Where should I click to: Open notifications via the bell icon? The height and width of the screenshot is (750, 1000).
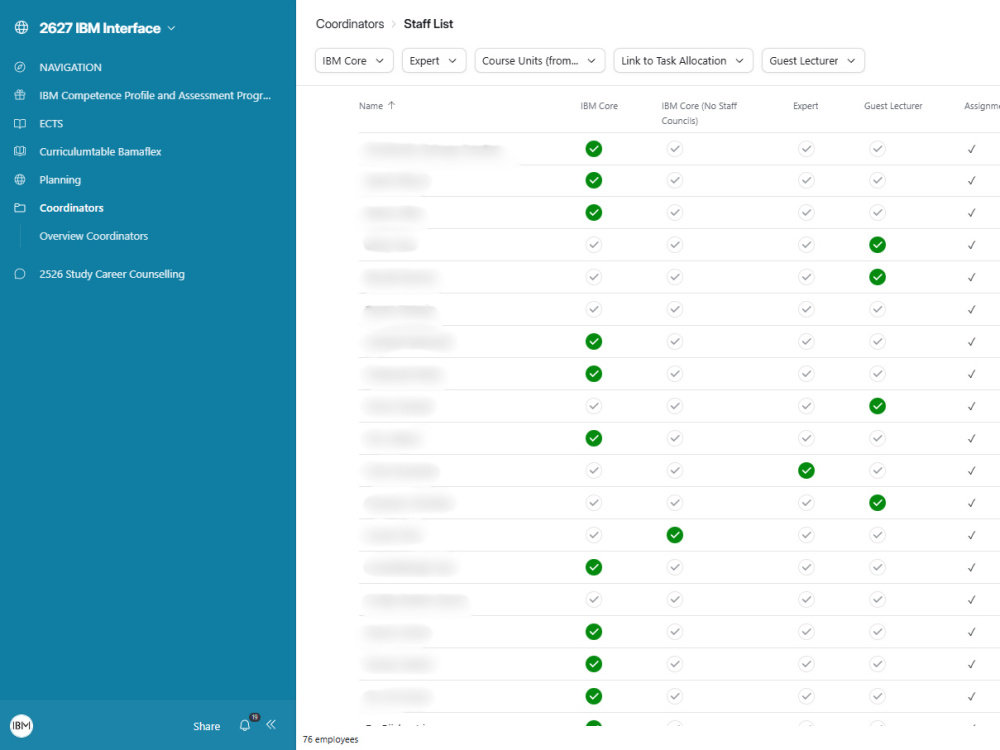pos(244,725)
